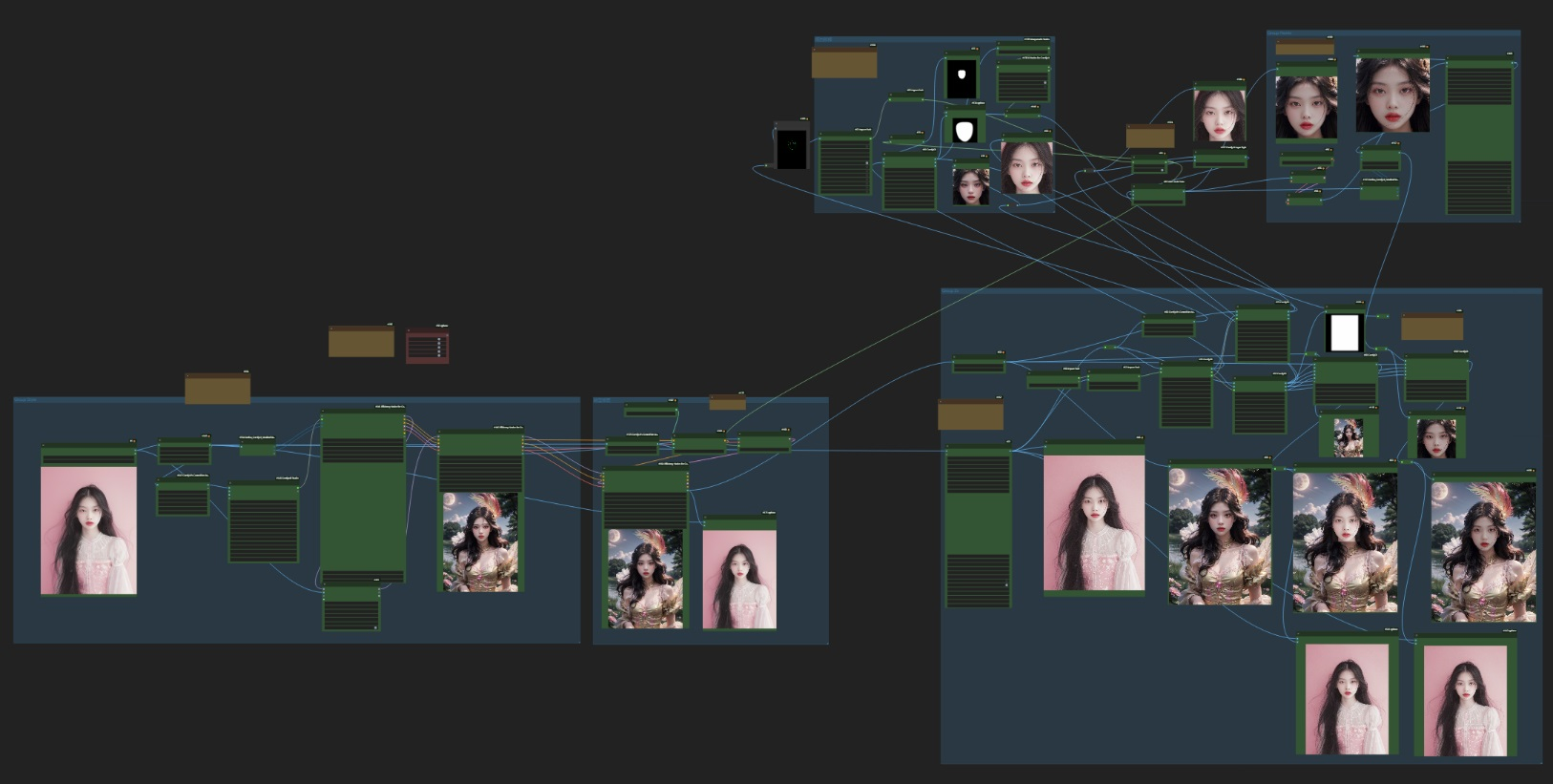Select brown note inside the top center group
This screenshot has height=784, width=1553.
pos(844,63)
